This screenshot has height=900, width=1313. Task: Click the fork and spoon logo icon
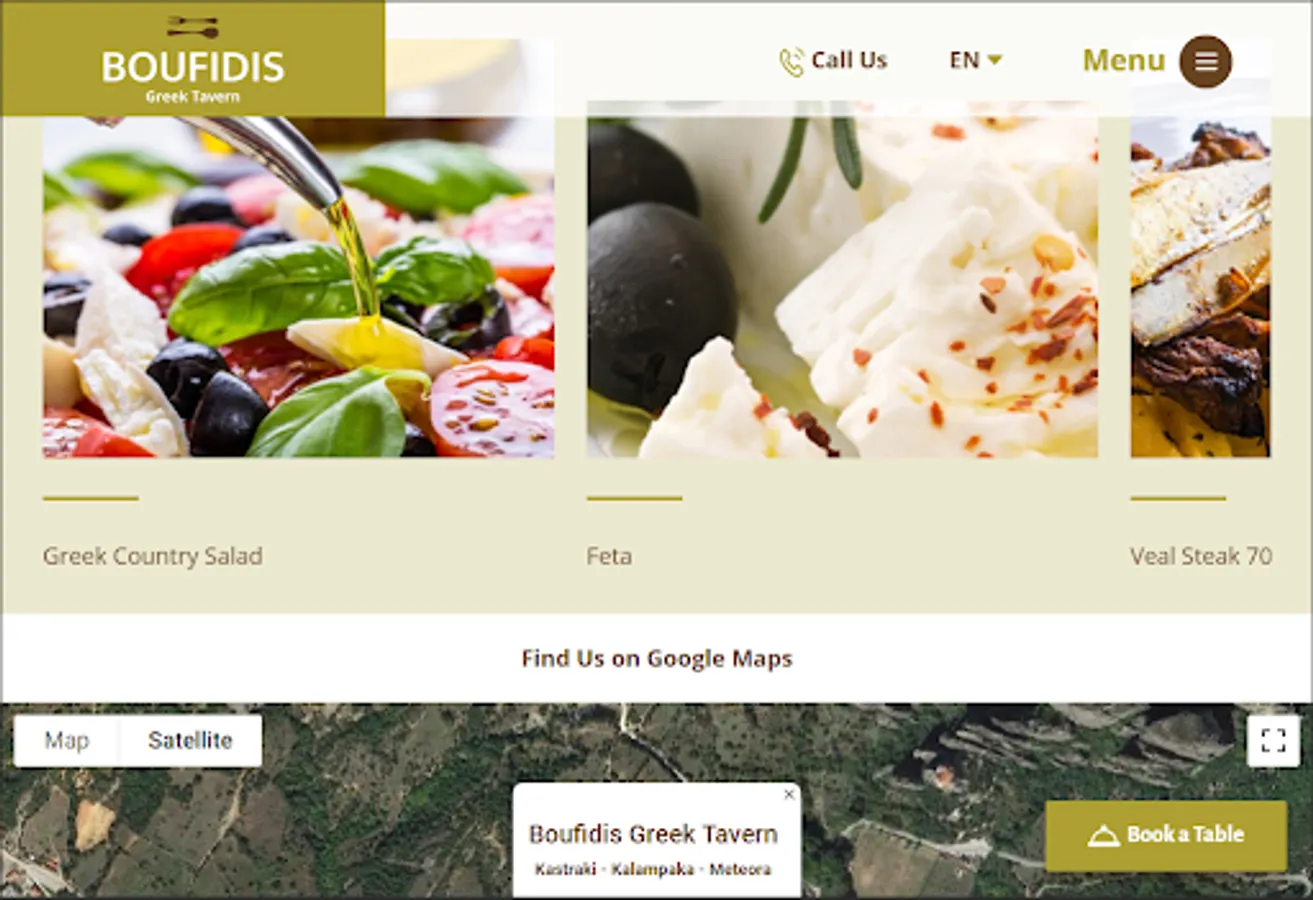click(x=192, y=27)
